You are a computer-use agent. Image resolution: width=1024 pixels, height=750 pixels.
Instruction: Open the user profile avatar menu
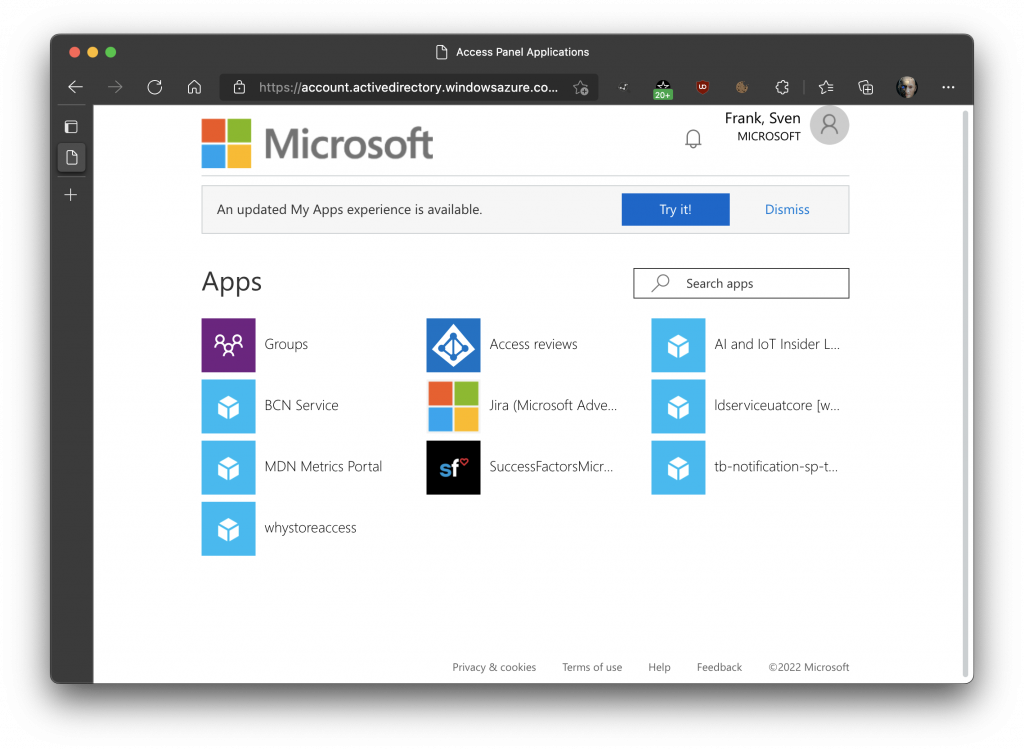pyautogui.click(x=829, y=125)
